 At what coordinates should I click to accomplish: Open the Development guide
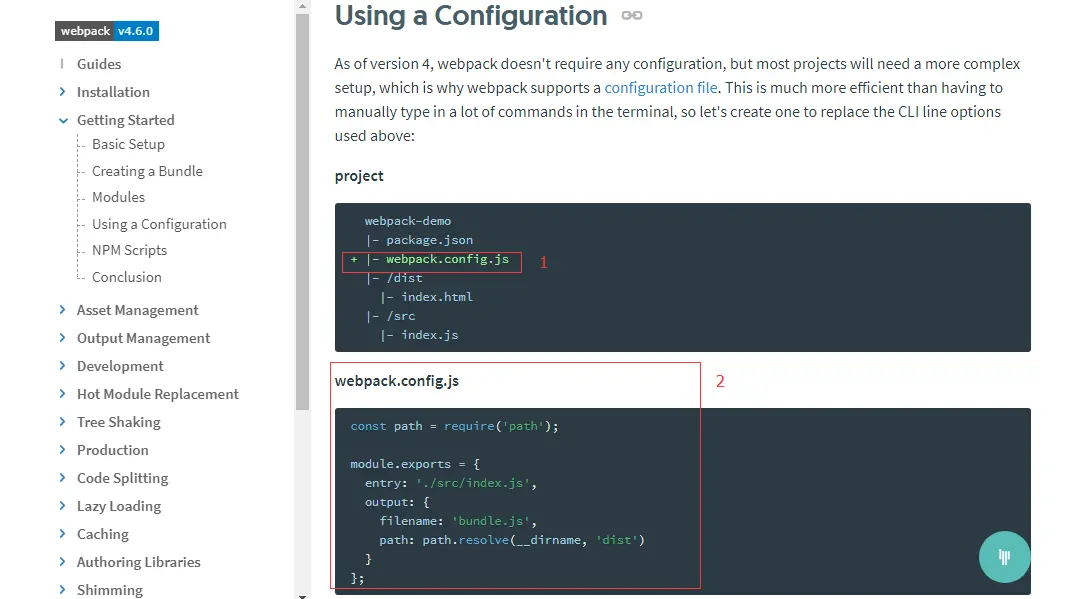coord(120,366)
